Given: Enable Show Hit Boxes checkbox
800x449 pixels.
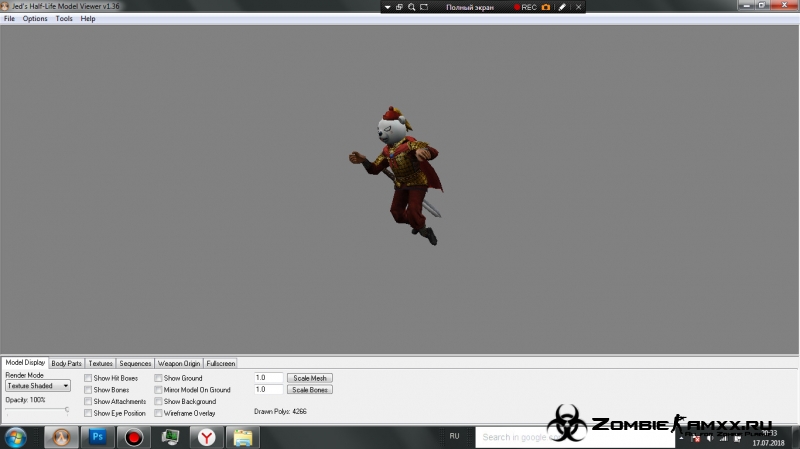Looking at the screenshot, I should click(x=88, y=378).
